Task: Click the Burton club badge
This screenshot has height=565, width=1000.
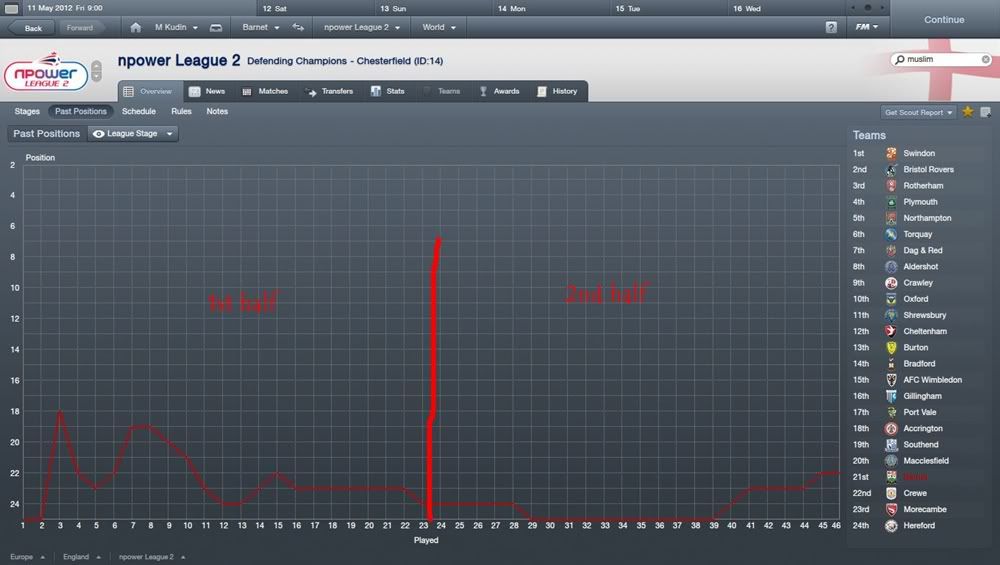Action: 891,348
